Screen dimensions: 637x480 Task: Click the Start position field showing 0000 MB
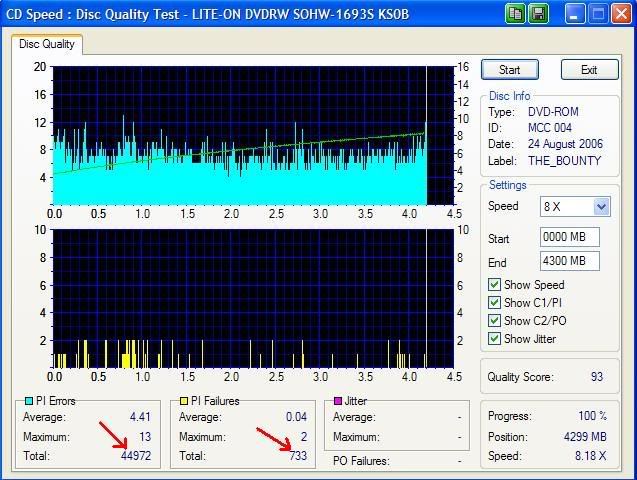pos(569,238)
